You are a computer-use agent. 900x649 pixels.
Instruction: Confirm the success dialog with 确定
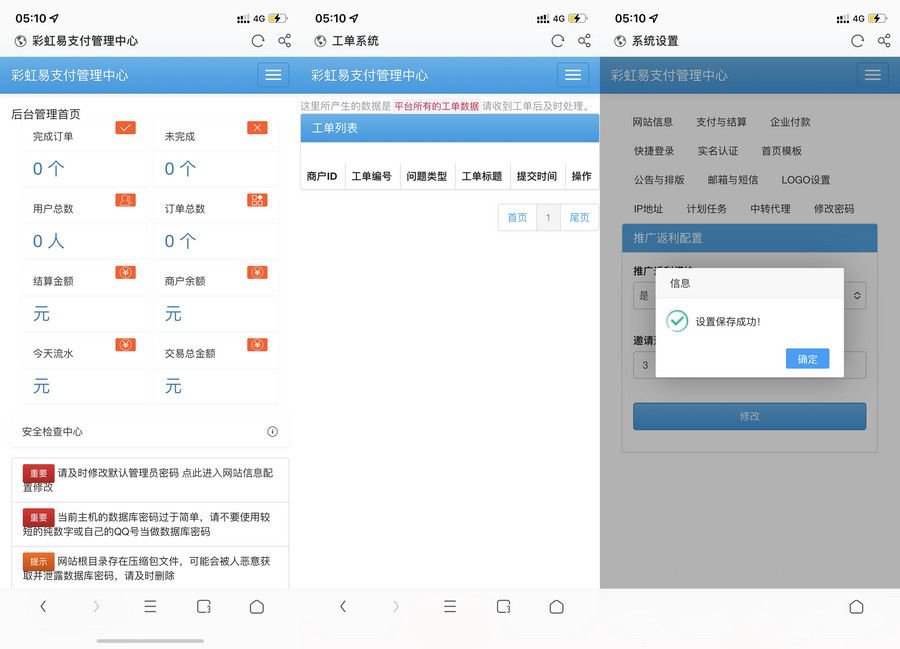click(x=807, y=358)
